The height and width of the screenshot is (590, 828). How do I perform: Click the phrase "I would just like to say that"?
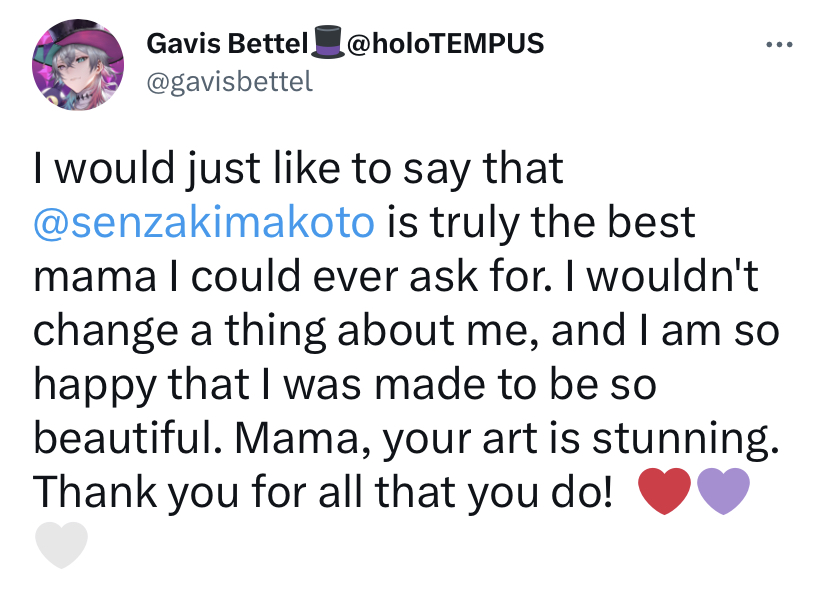point(298,169)
